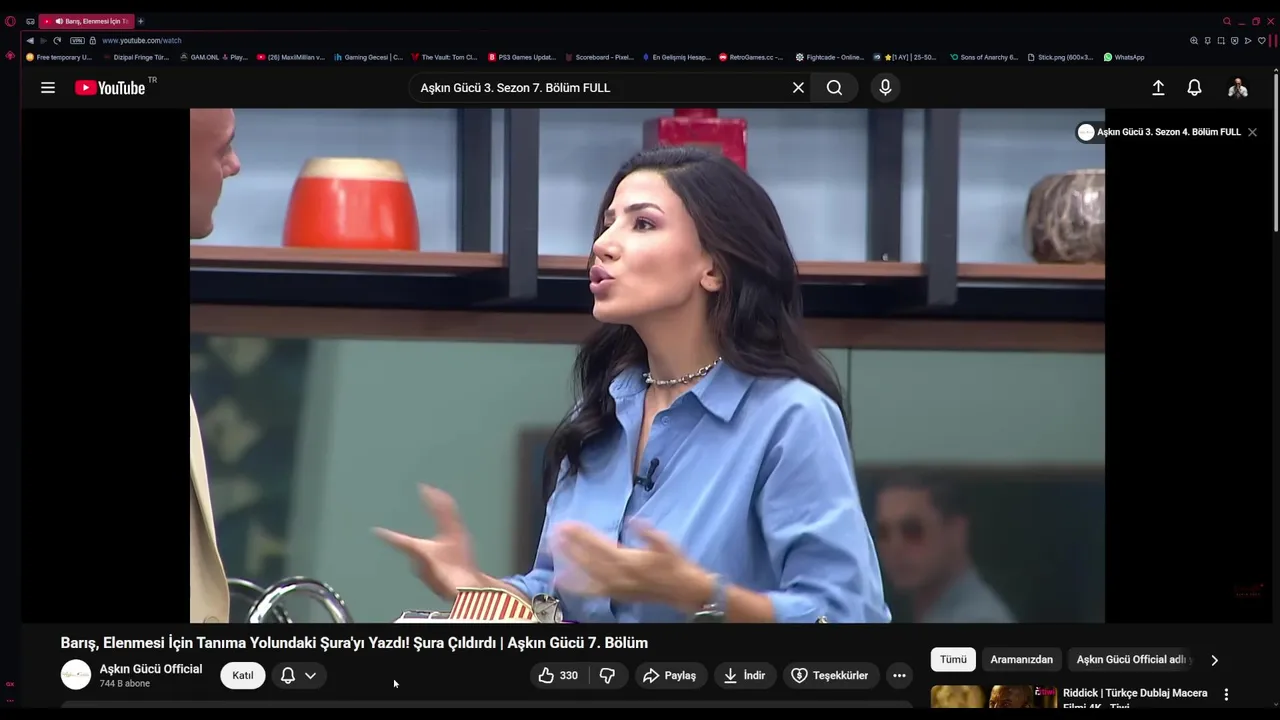View site info via the padlock icon
Screen dimensions: 1280x720
pyautogui.click(x=93, y=41)
